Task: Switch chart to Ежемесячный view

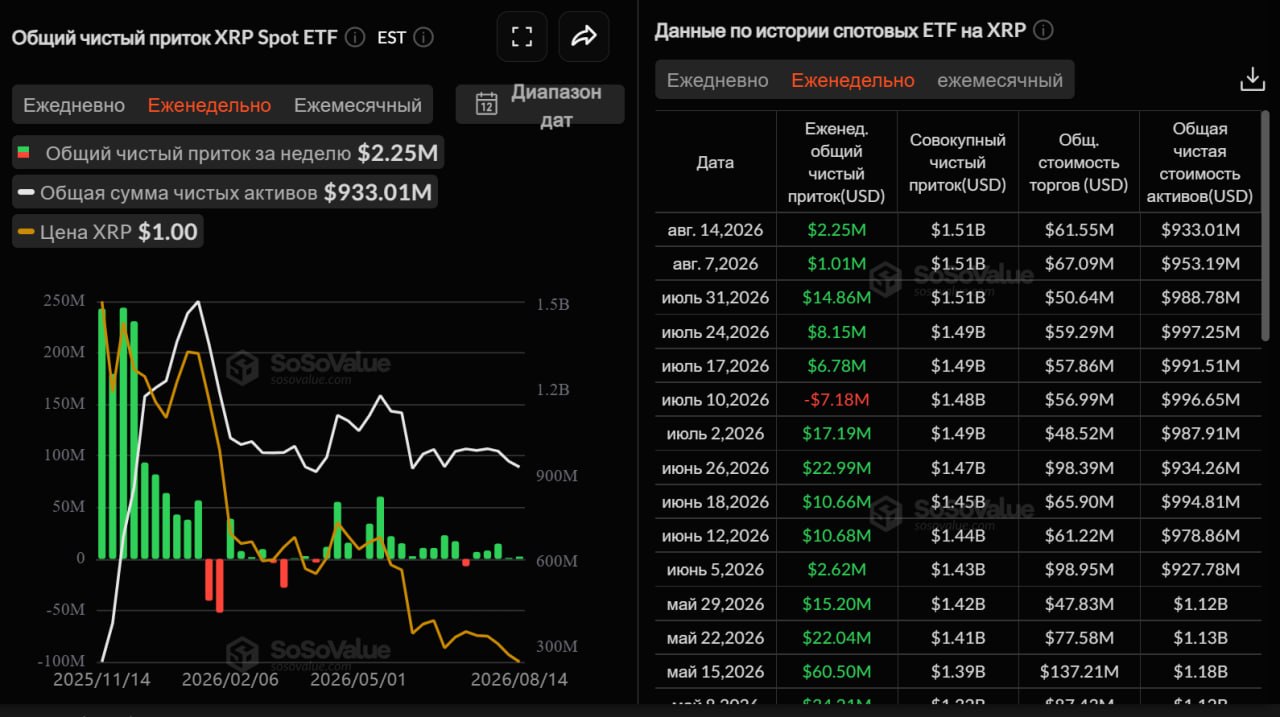Action: point(358,105)
